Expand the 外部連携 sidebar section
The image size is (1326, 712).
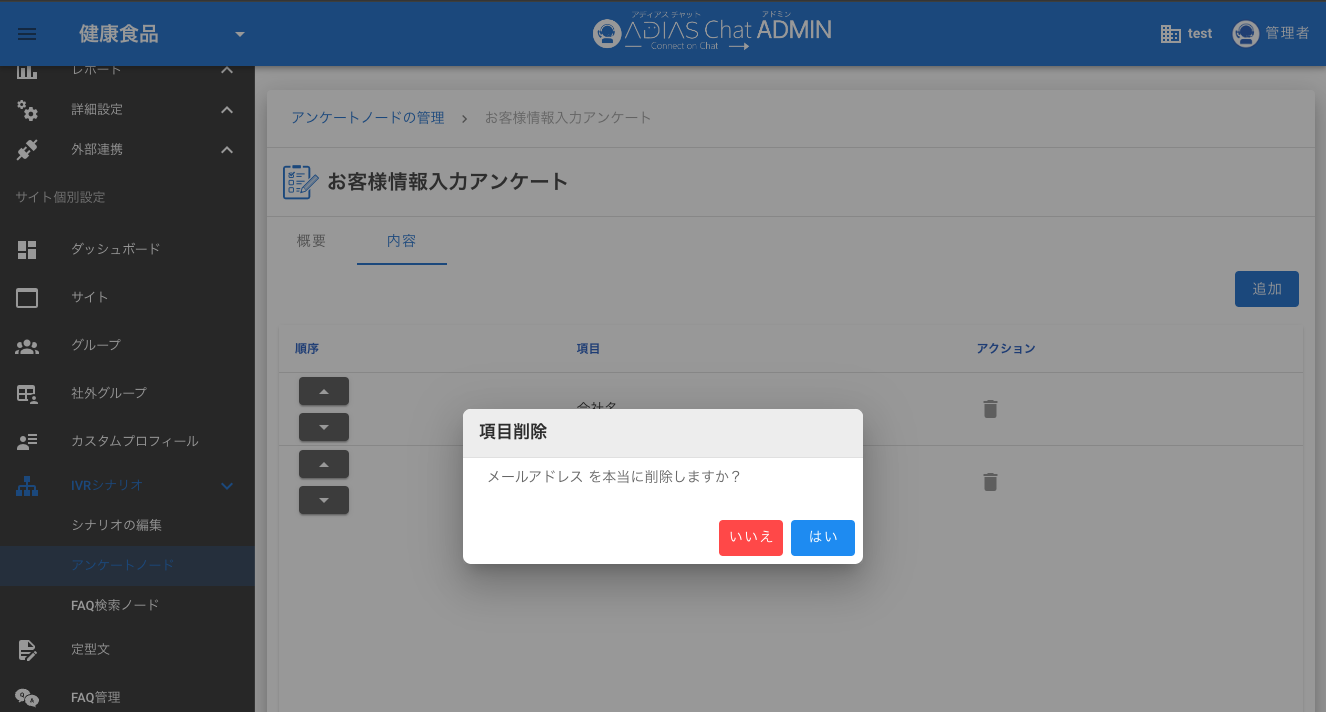(x=227, y=150)
